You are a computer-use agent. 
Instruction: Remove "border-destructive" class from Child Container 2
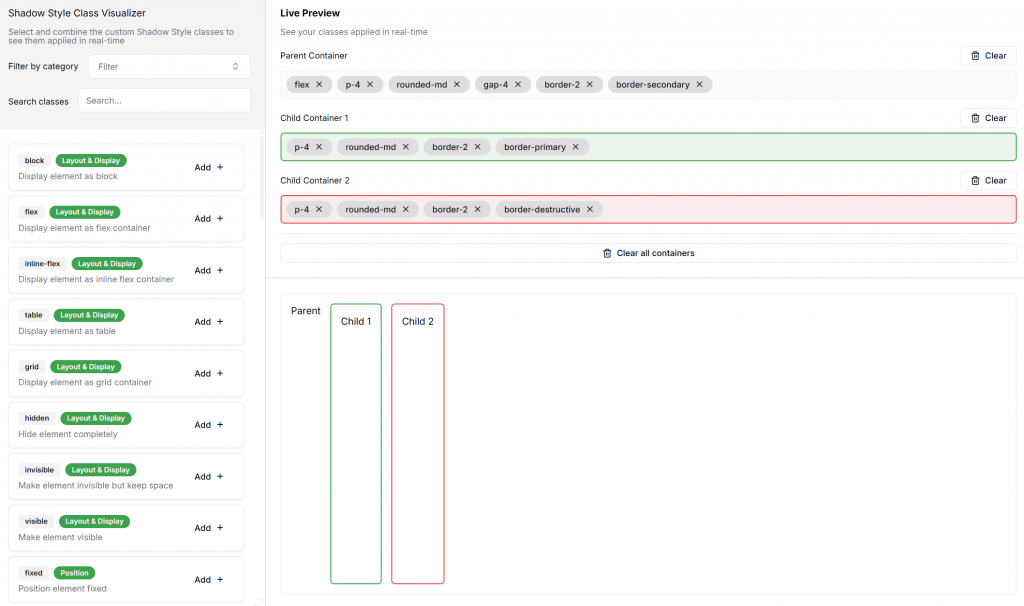[x=591, y=209]
